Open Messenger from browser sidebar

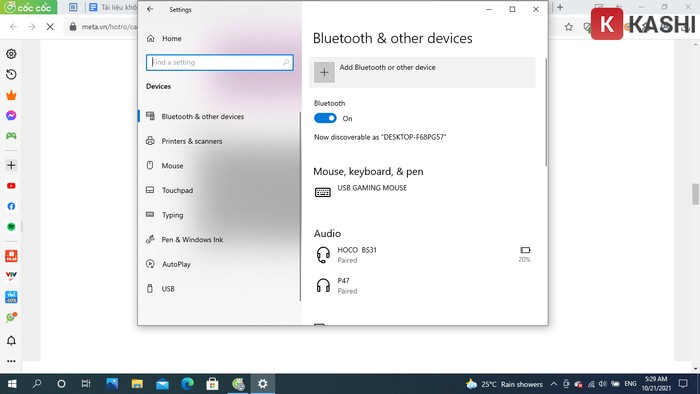click(x=11, y=116)
